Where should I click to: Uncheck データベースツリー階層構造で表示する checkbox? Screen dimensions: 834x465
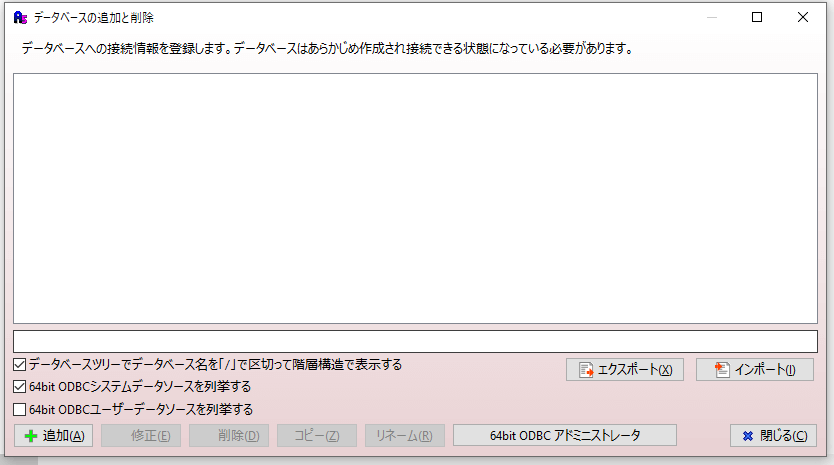20,364
